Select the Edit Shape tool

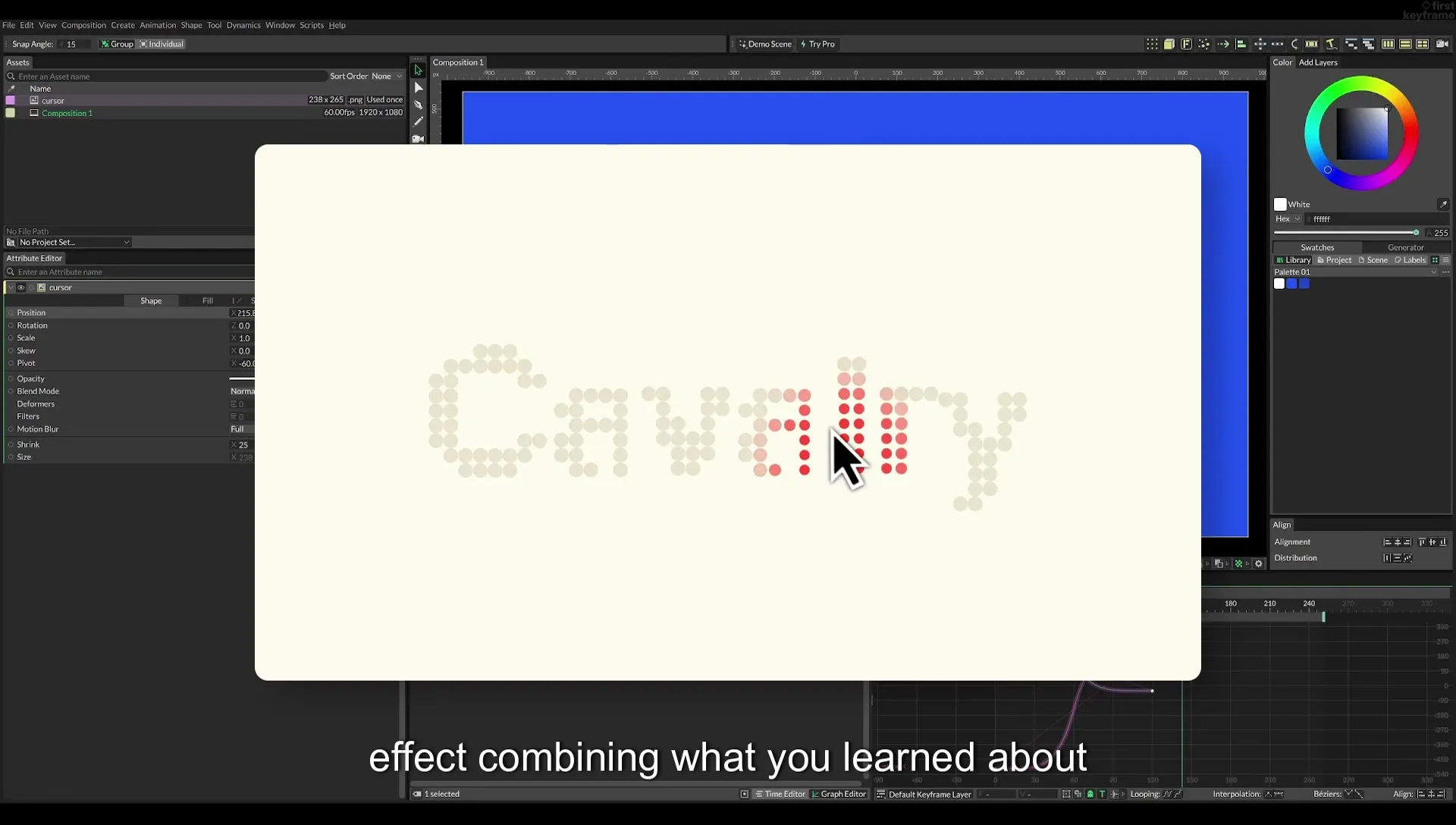coord(418,87)
